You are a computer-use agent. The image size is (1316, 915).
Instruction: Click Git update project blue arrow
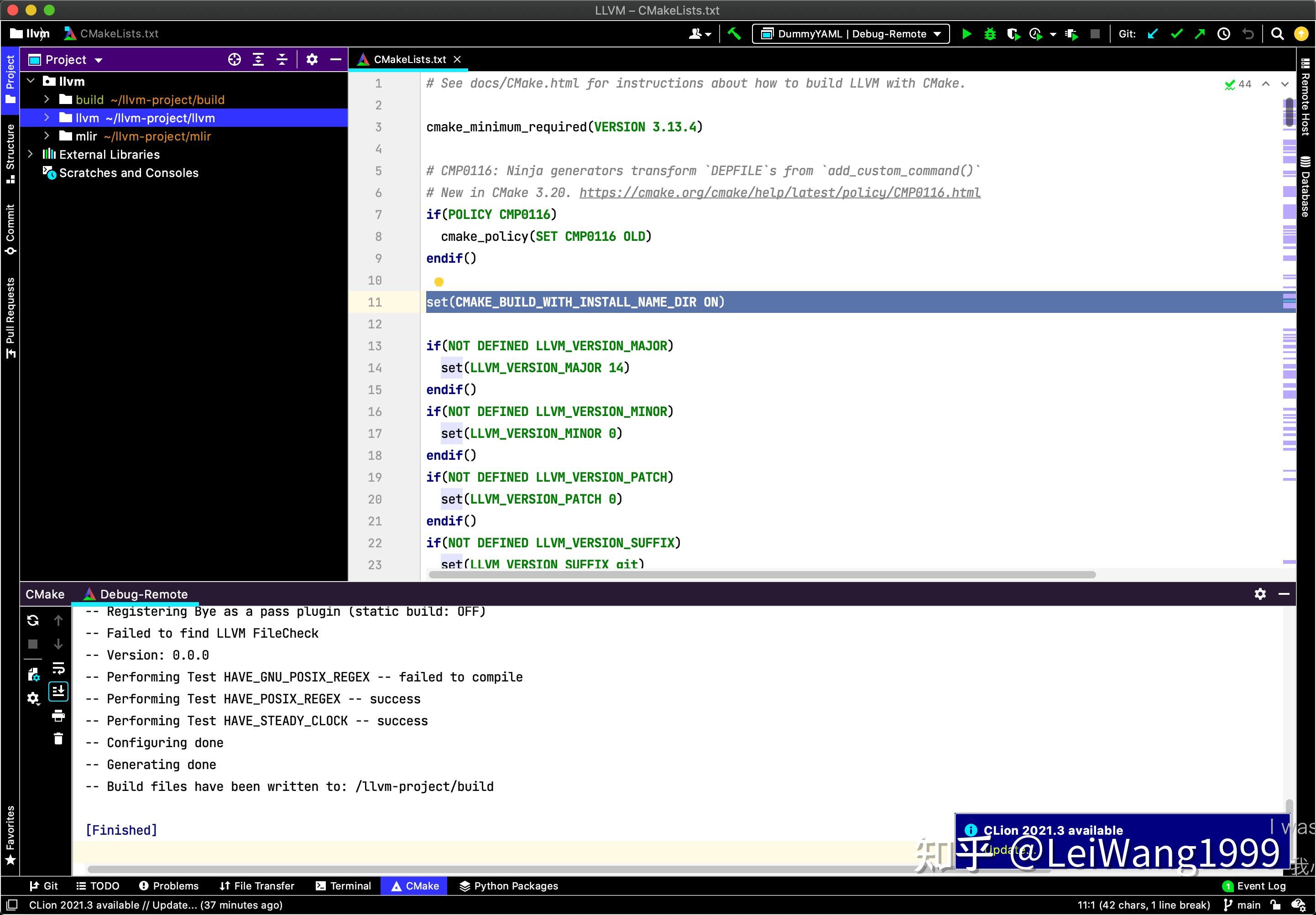coord(1153,34)
